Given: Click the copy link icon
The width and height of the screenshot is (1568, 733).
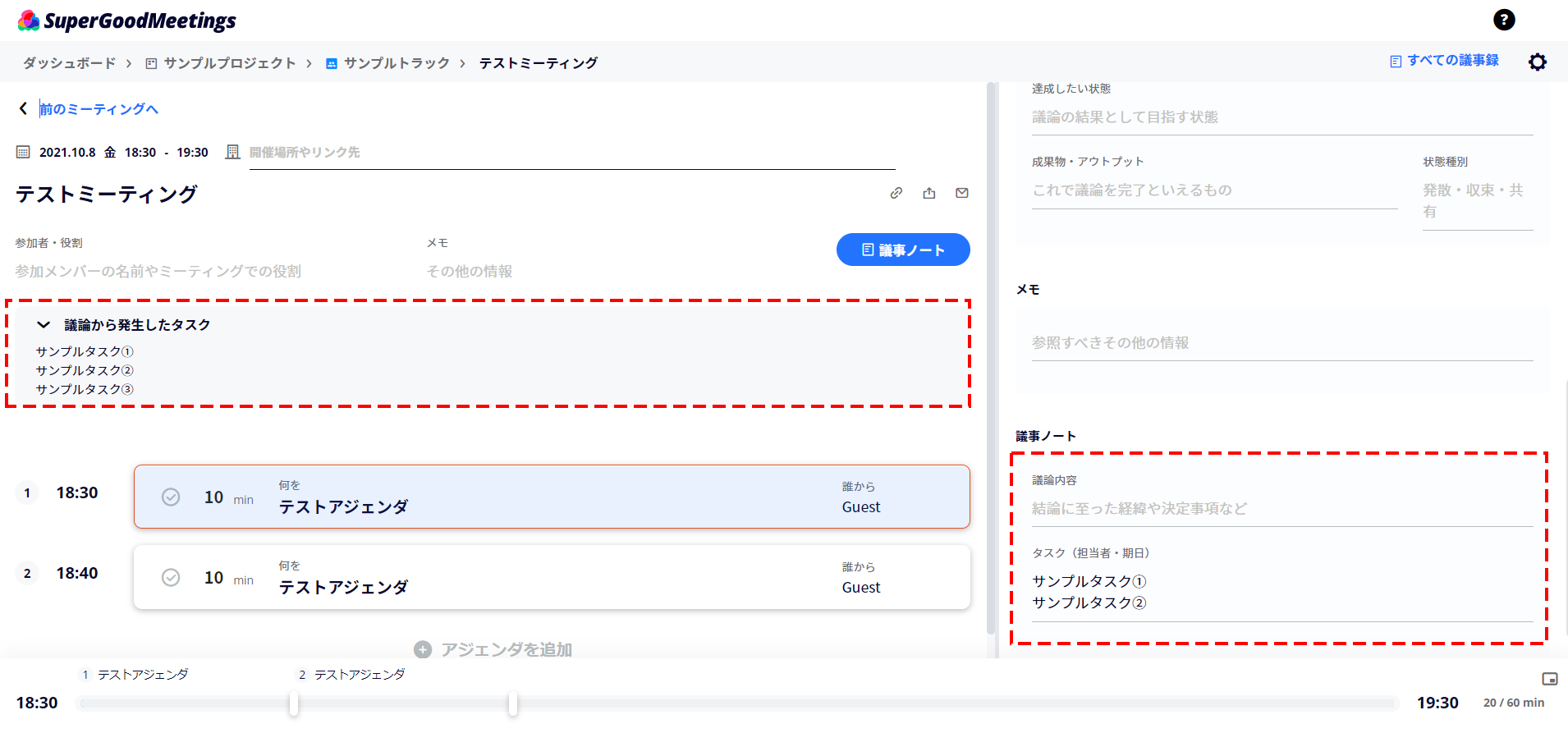Looking at the screenshot, I should click(896, 193).
